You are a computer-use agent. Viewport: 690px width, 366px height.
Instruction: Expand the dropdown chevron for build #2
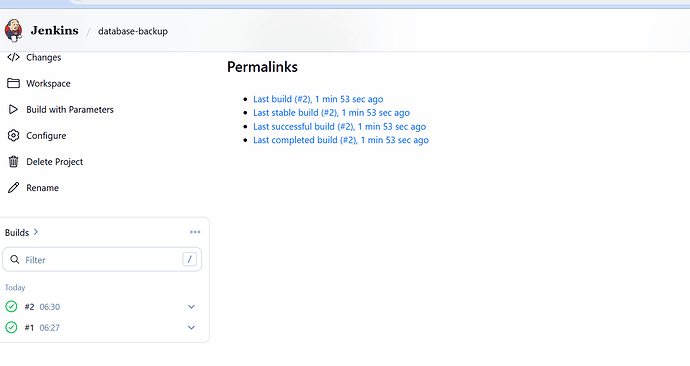(x=191, y=307)
